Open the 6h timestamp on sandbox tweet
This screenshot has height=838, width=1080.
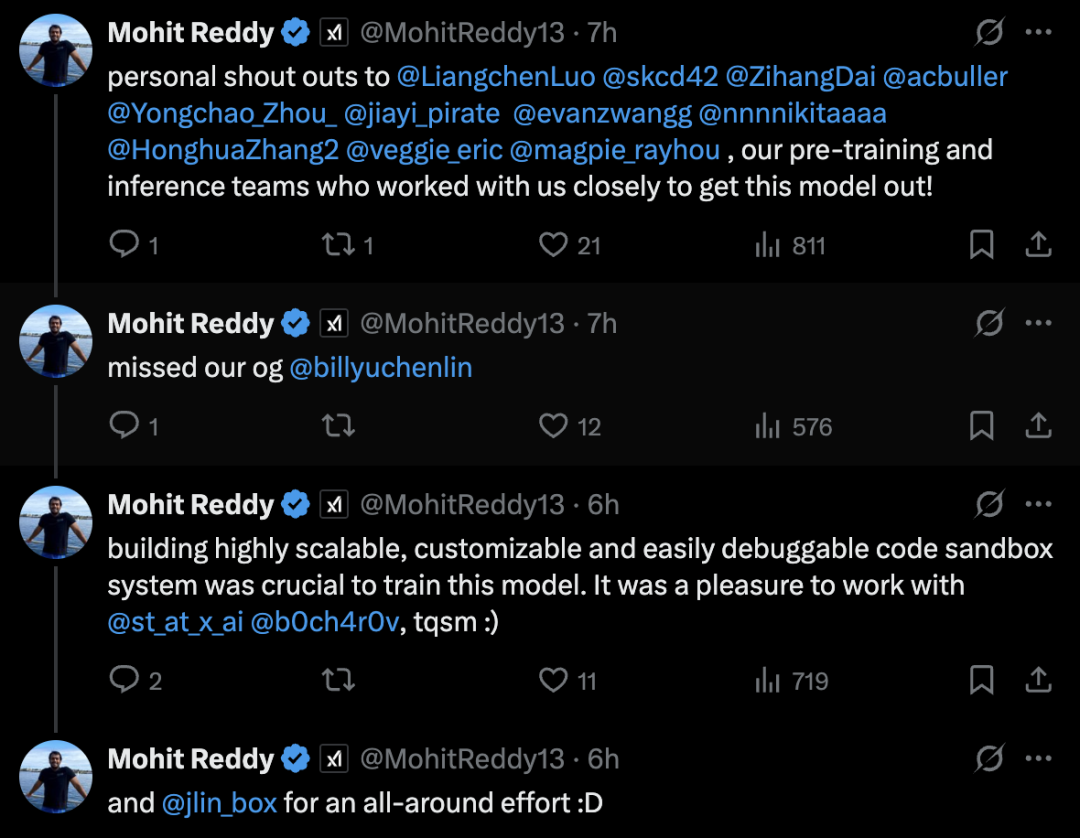(603, 505)
